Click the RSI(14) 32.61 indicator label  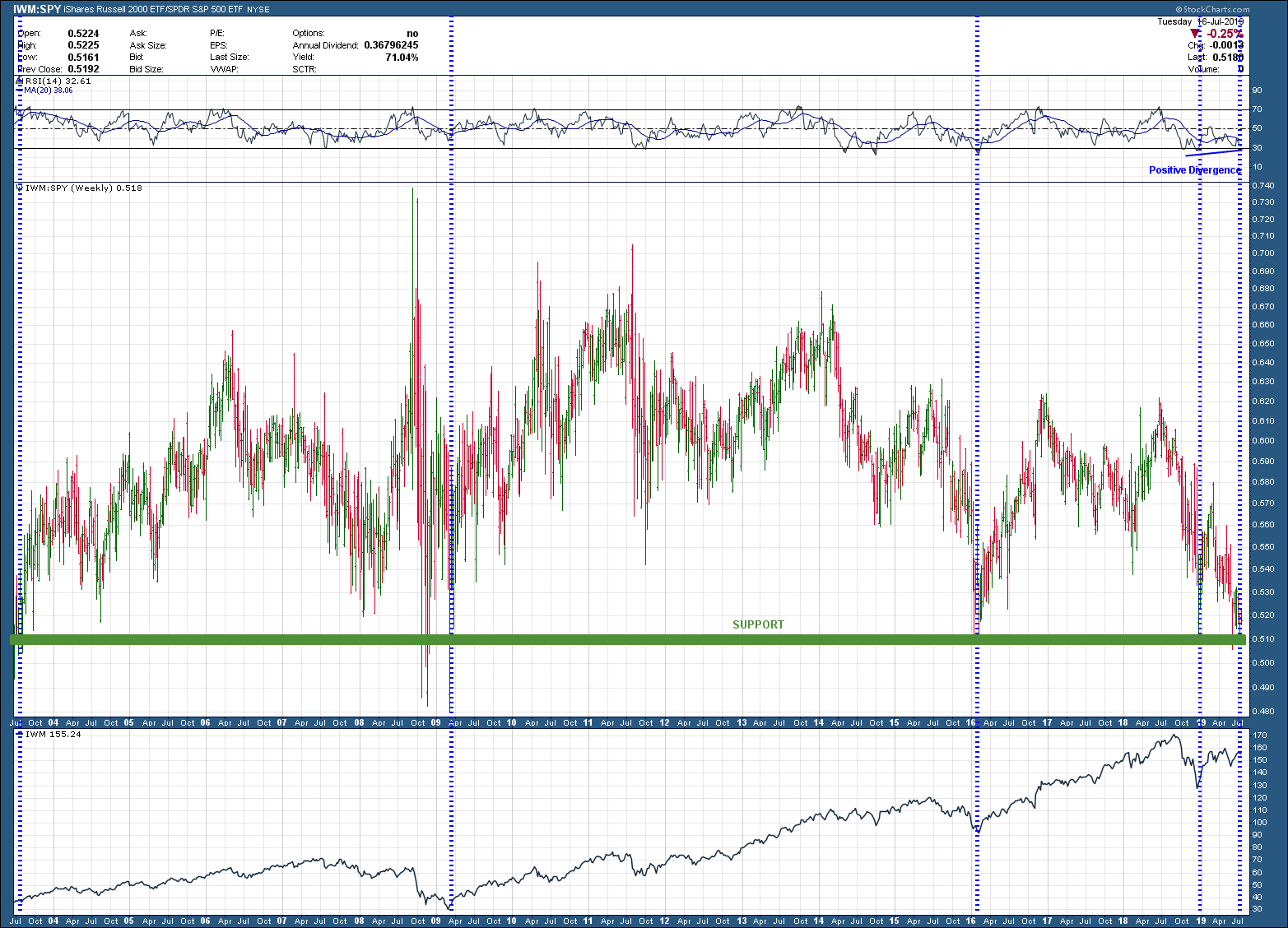pyautogui.click(x=58, y=81)
